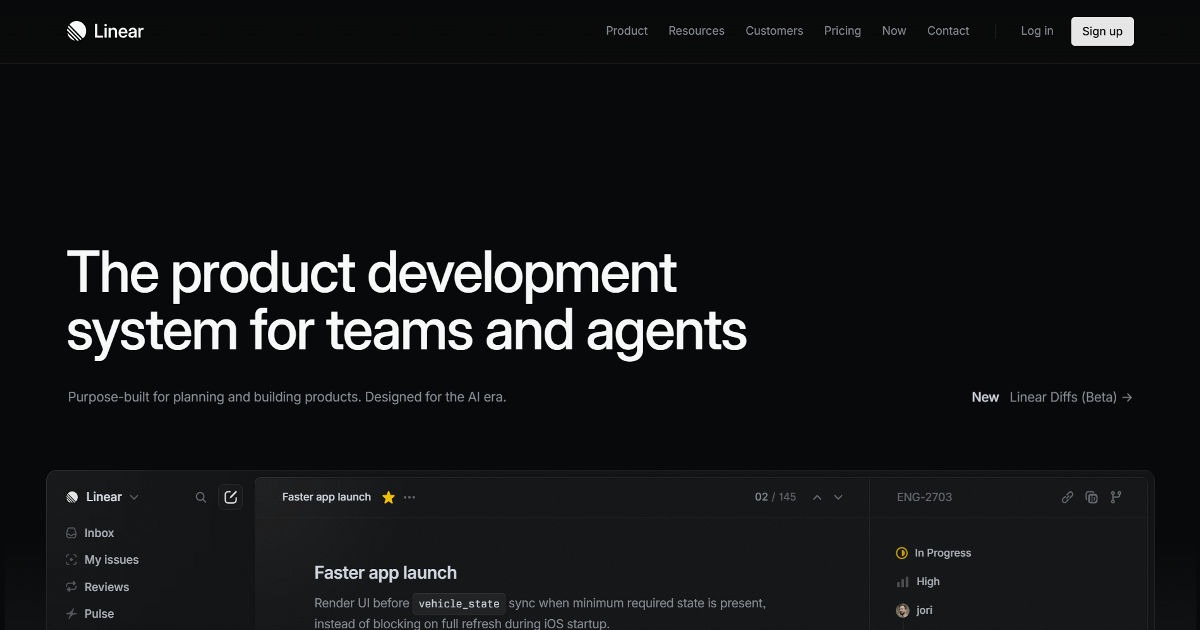Toggle the favorite star for Faster app launch
1200x630 pixels.
pos(389,497)
